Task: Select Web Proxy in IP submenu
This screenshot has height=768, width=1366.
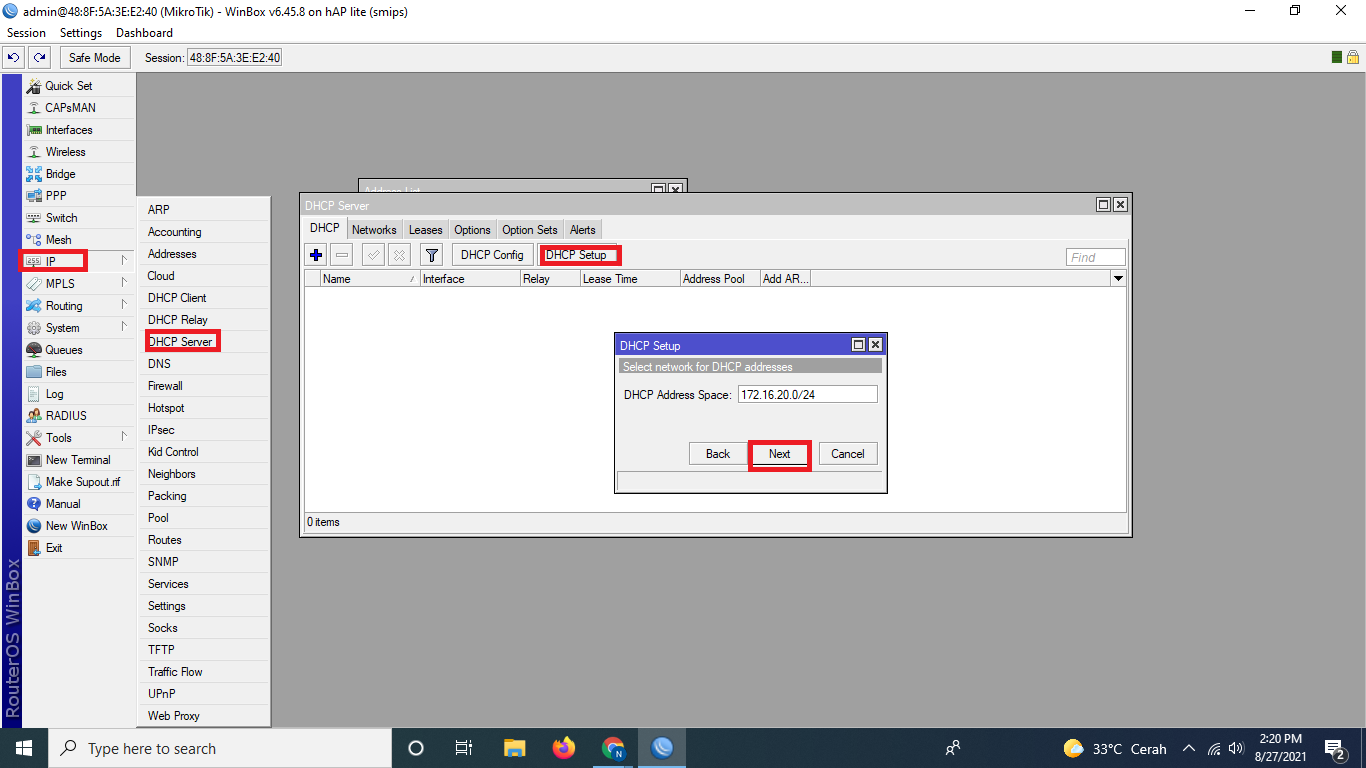Action: (x=204, y=716)
